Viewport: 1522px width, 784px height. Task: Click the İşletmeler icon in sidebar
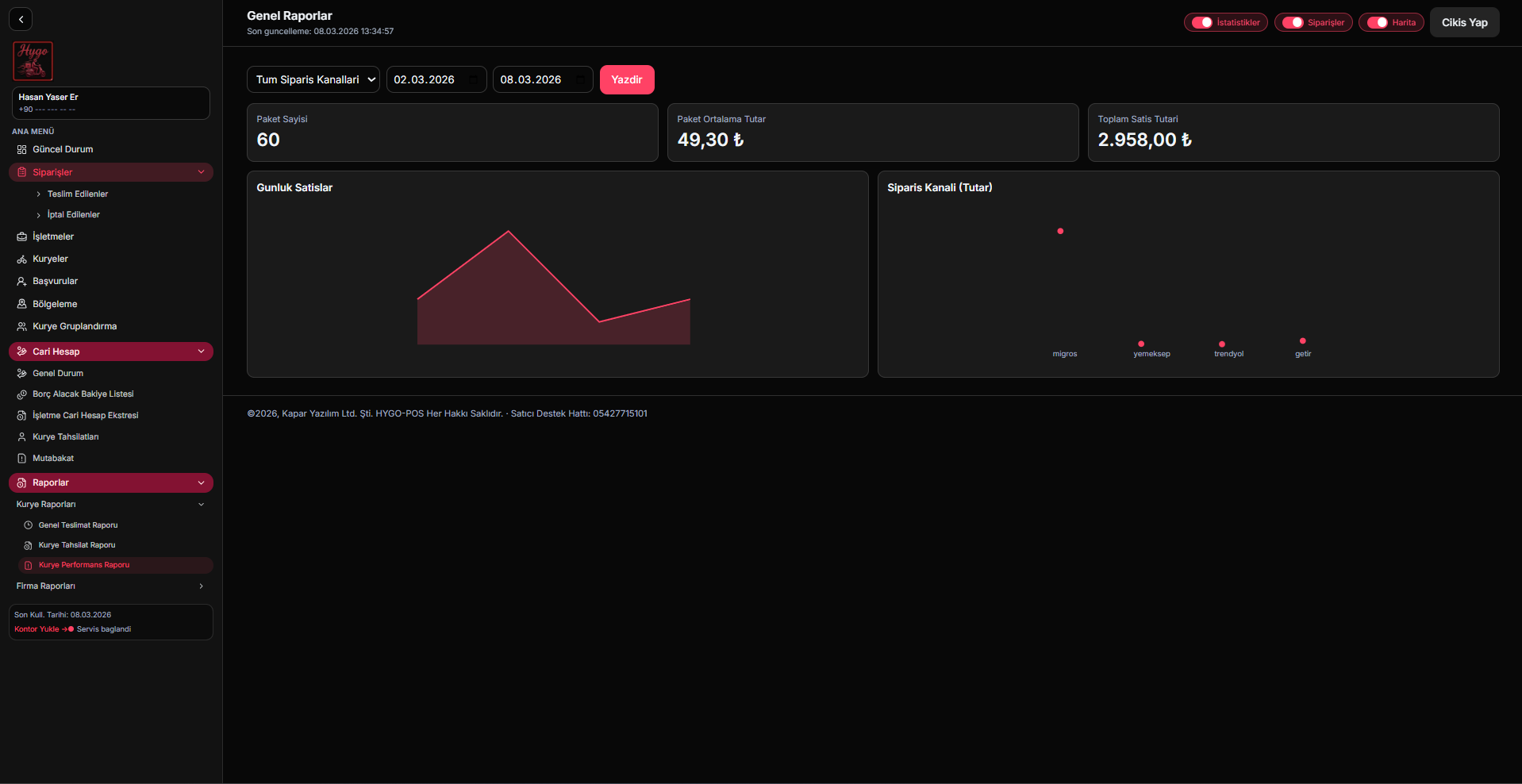click(x=21, y=236)
